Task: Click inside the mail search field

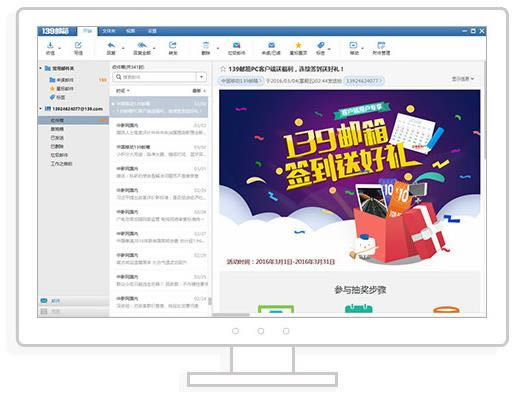Action: coord(155,77)
